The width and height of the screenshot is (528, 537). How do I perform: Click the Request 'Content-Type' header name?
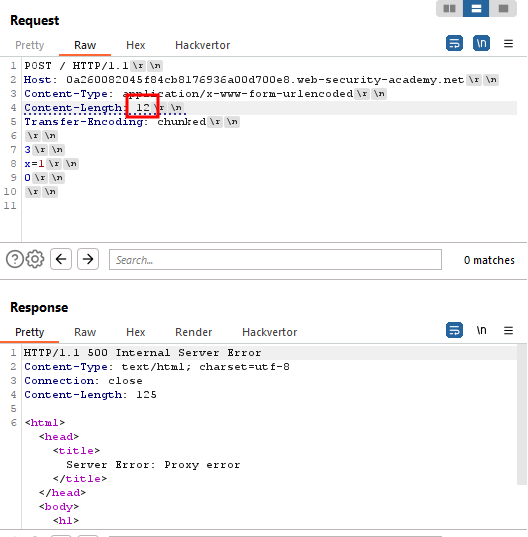(66, 93)
